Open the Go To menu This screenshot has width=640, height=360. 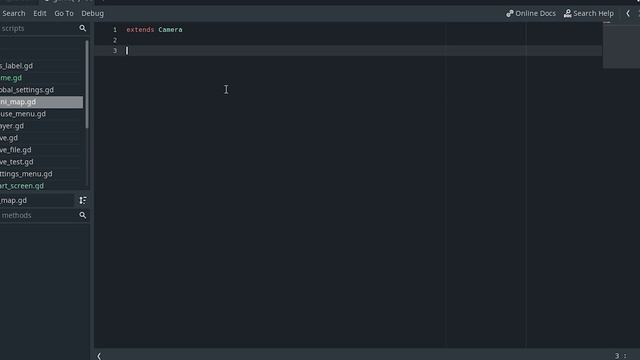coord(64,13)
